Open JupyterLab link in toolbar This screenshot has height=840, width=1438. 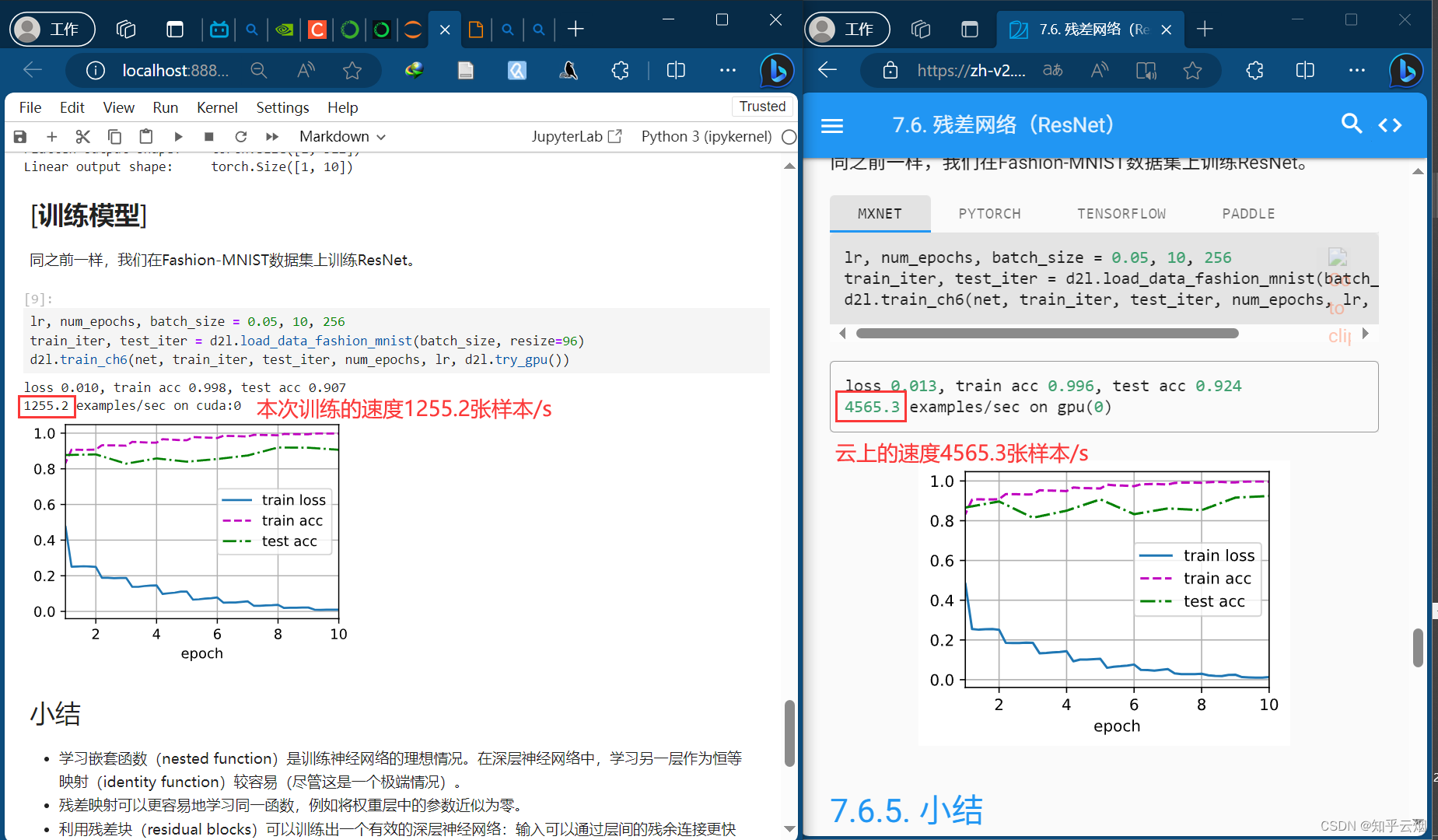click(x=576, y=137)
